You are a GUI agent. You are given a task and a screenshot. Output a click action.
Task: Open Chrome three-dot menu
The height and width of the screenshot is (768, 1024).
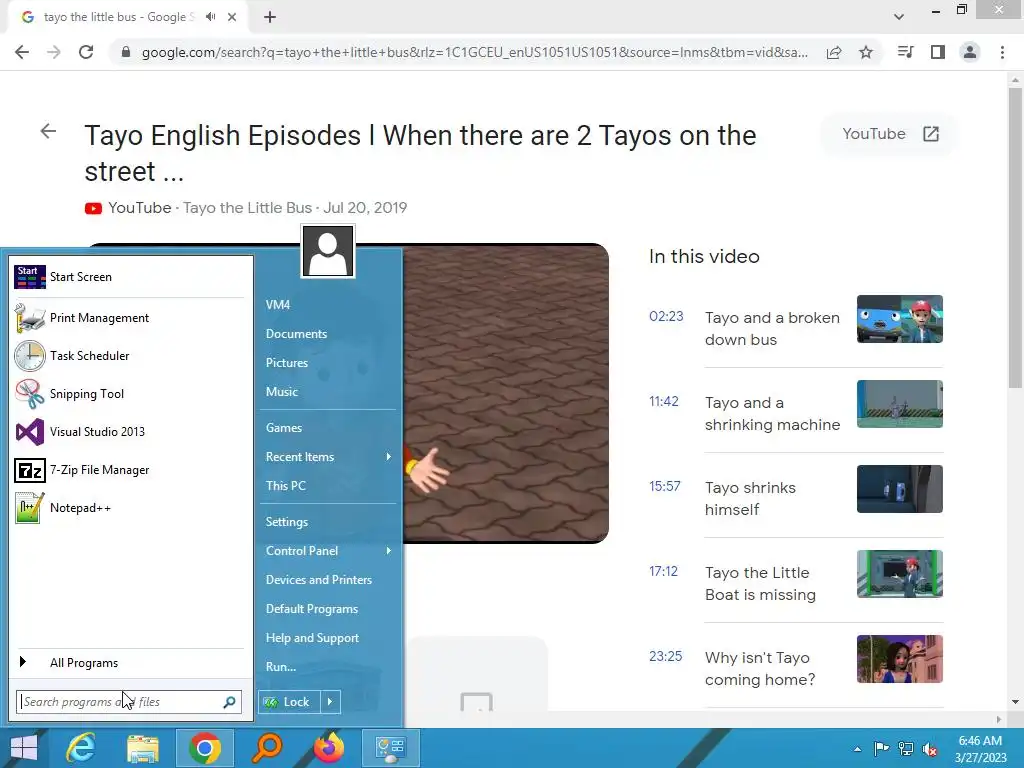click(1002, 52)
